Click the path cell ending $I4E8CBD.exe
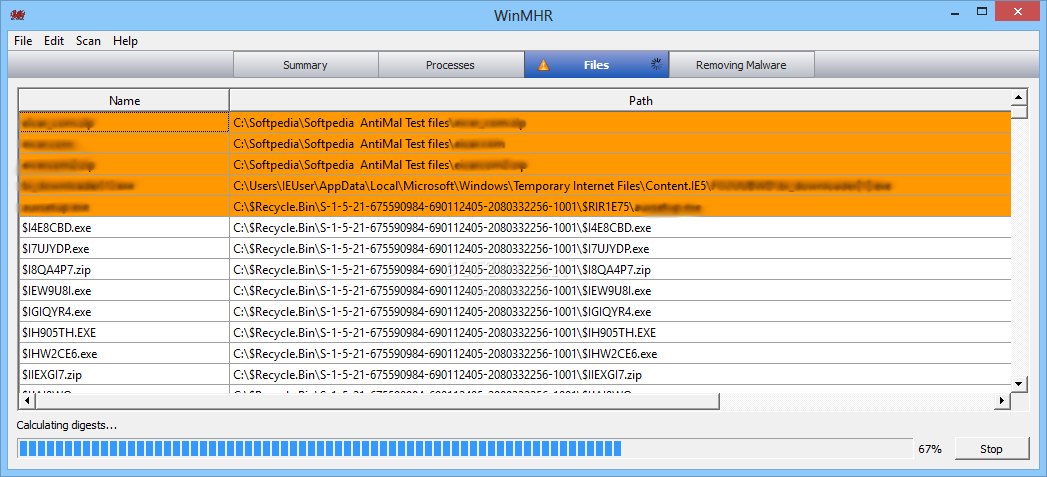The height and width of the screenshot is (477, 1047). click(x=620, y=228)
